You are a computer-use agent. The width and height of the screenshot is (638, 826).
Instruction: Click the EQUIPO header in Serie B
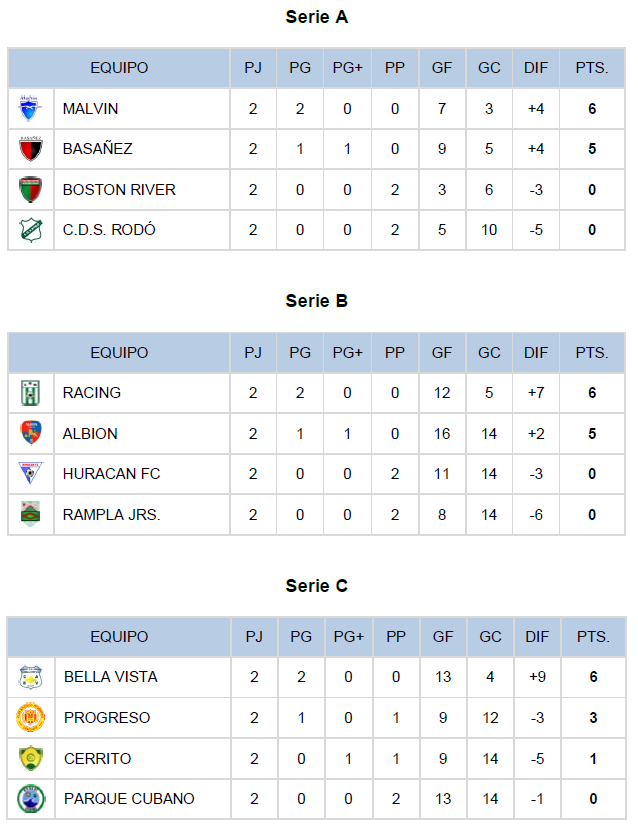(x=119, y=353)
